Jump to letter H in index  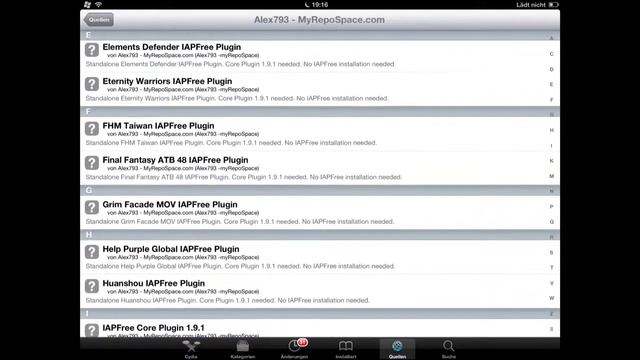coord(551,130)
